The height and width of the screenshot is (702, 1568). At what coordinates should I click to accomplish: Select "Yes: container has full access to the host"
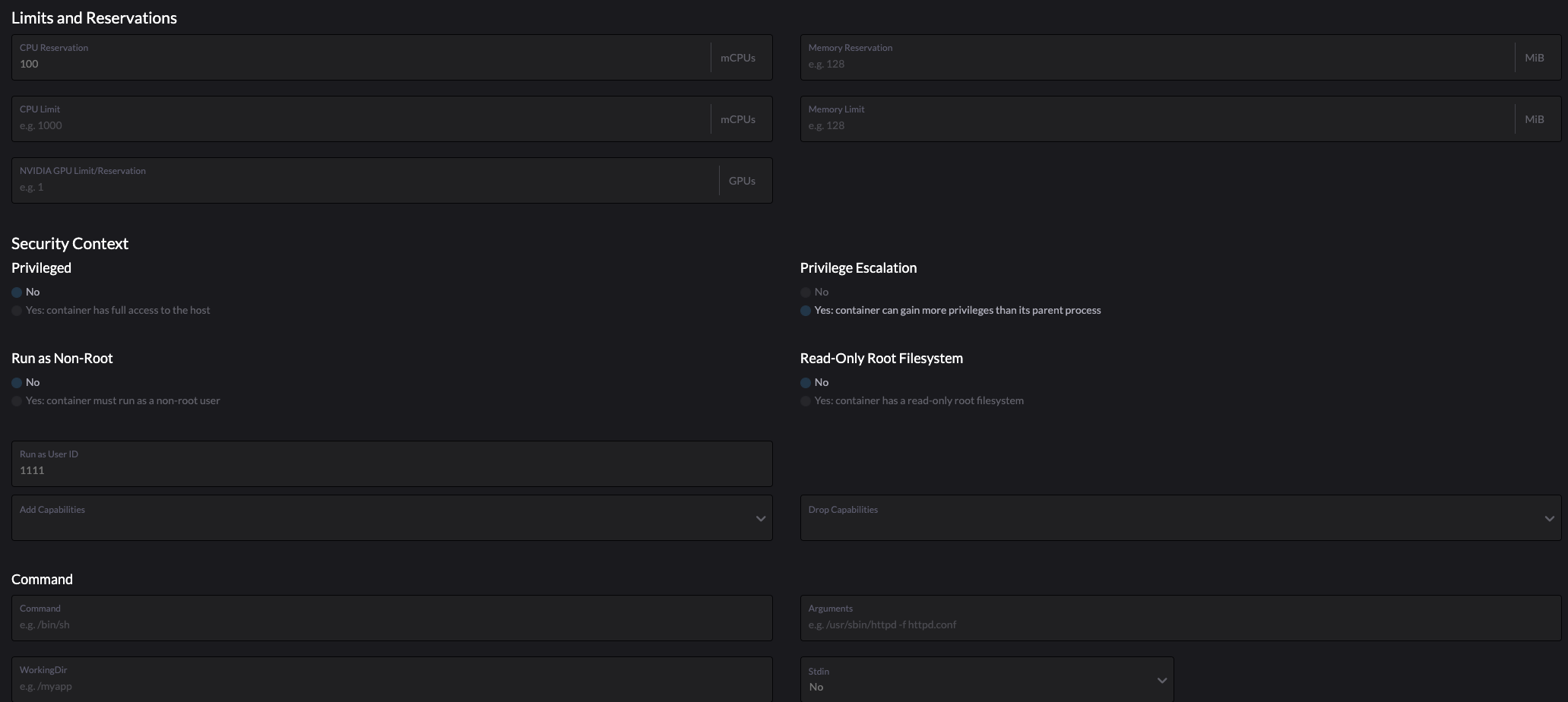pyautogui.click(x=16, y=311)
